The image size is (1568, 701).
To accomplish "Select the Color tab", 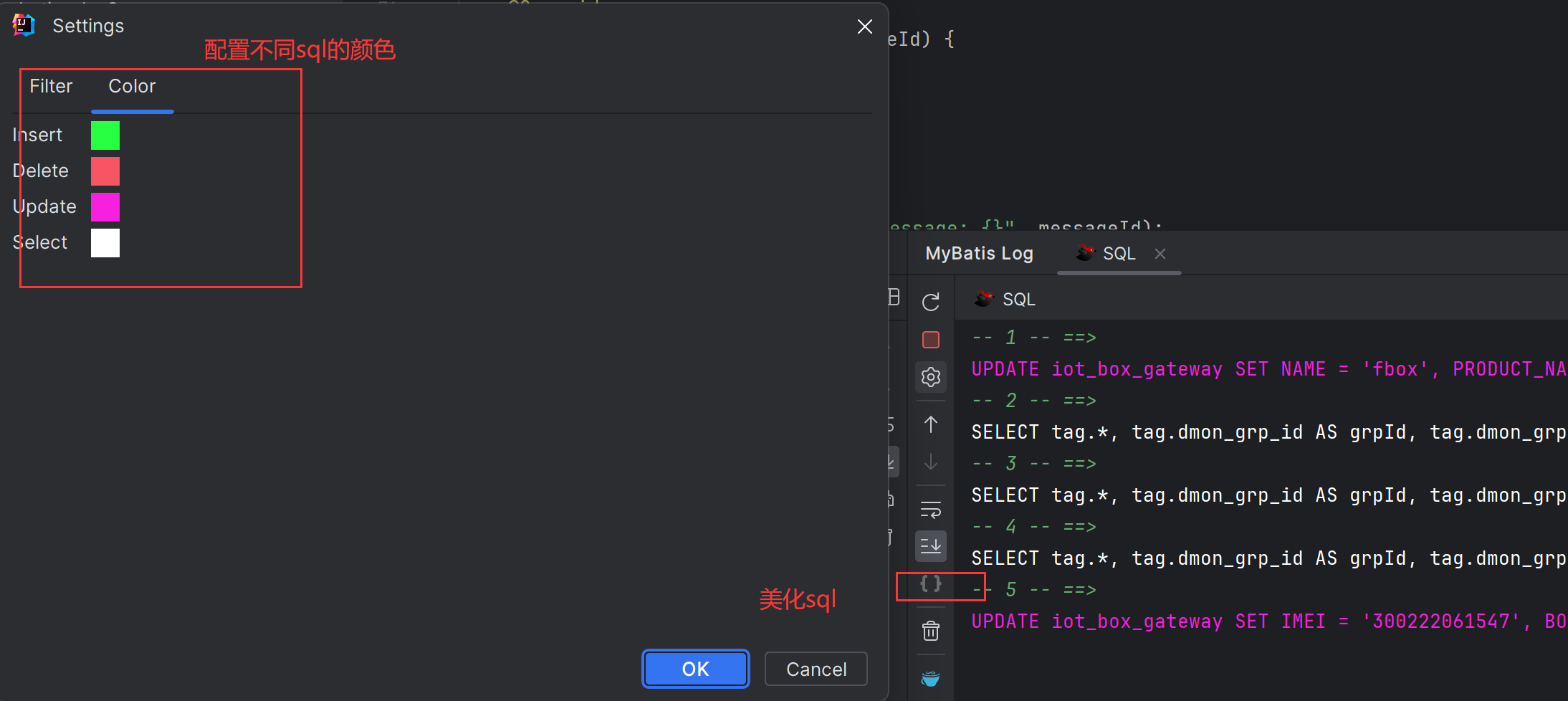I will tap(132, 87).
